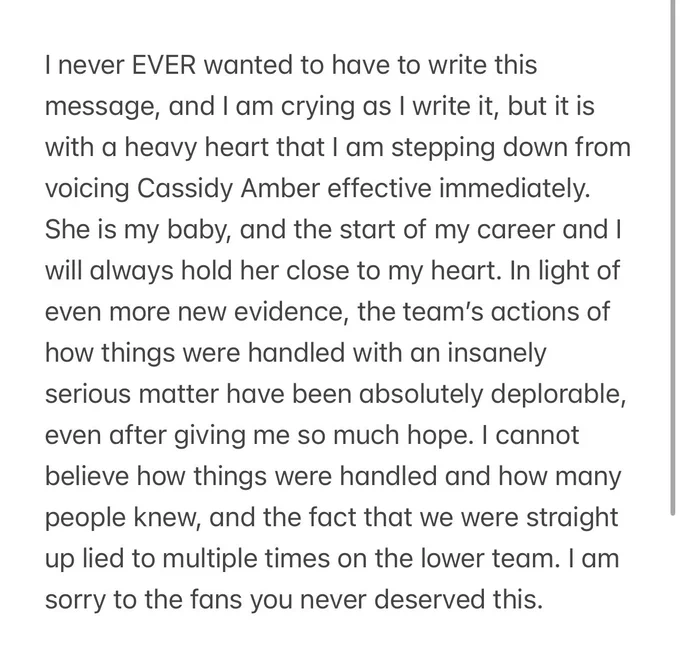Place cursor on the word "crying"
Screen dimensions: 680x648
tap(317, 107)
